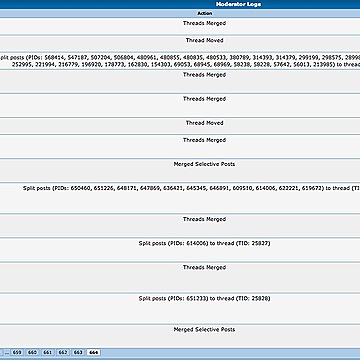
Task: Click the long split posts entry containing PID 547187
Action: (180, 61)
